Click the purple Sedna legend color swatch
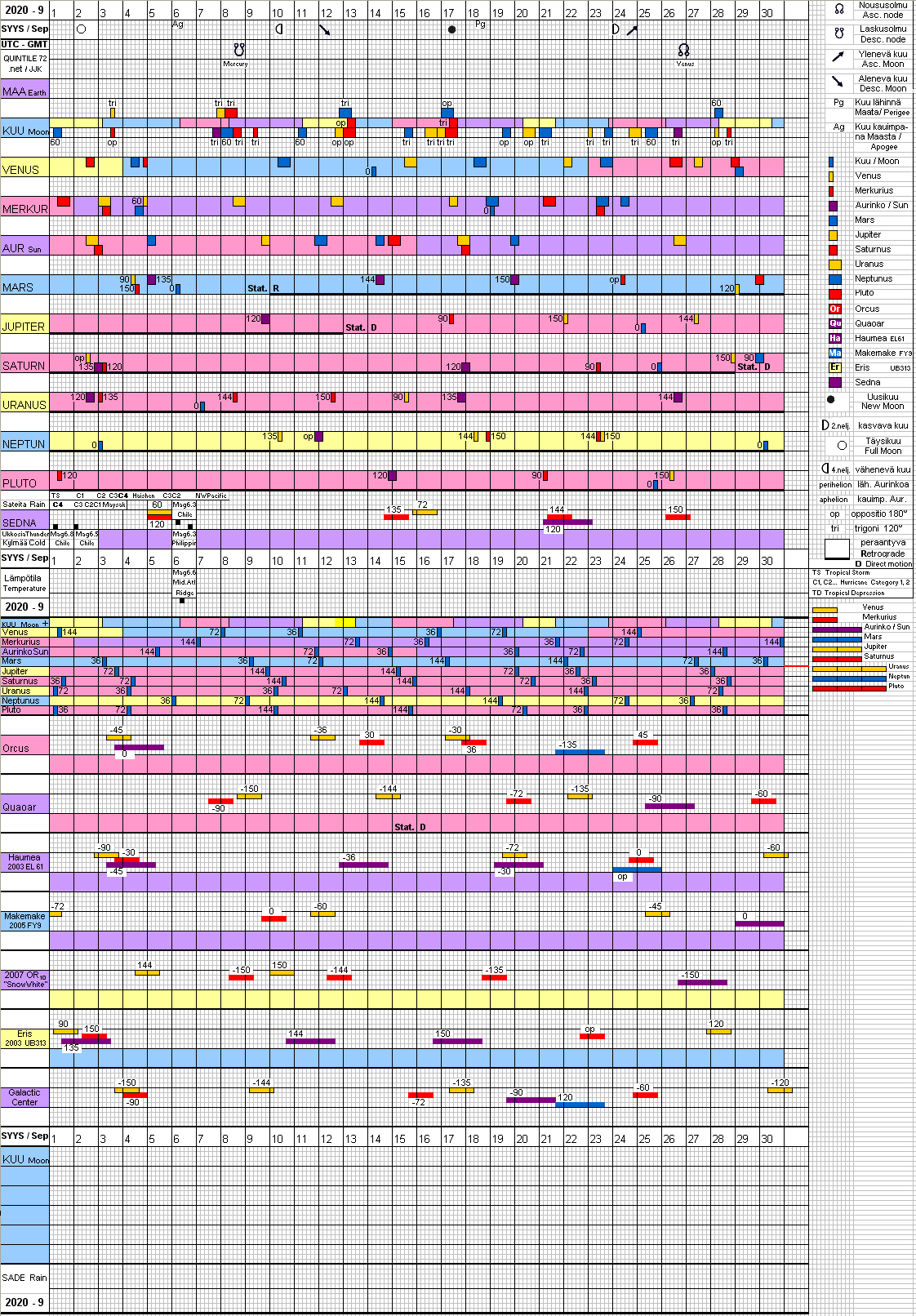This screenshot has width=916, height=1316. coord(834,382)
